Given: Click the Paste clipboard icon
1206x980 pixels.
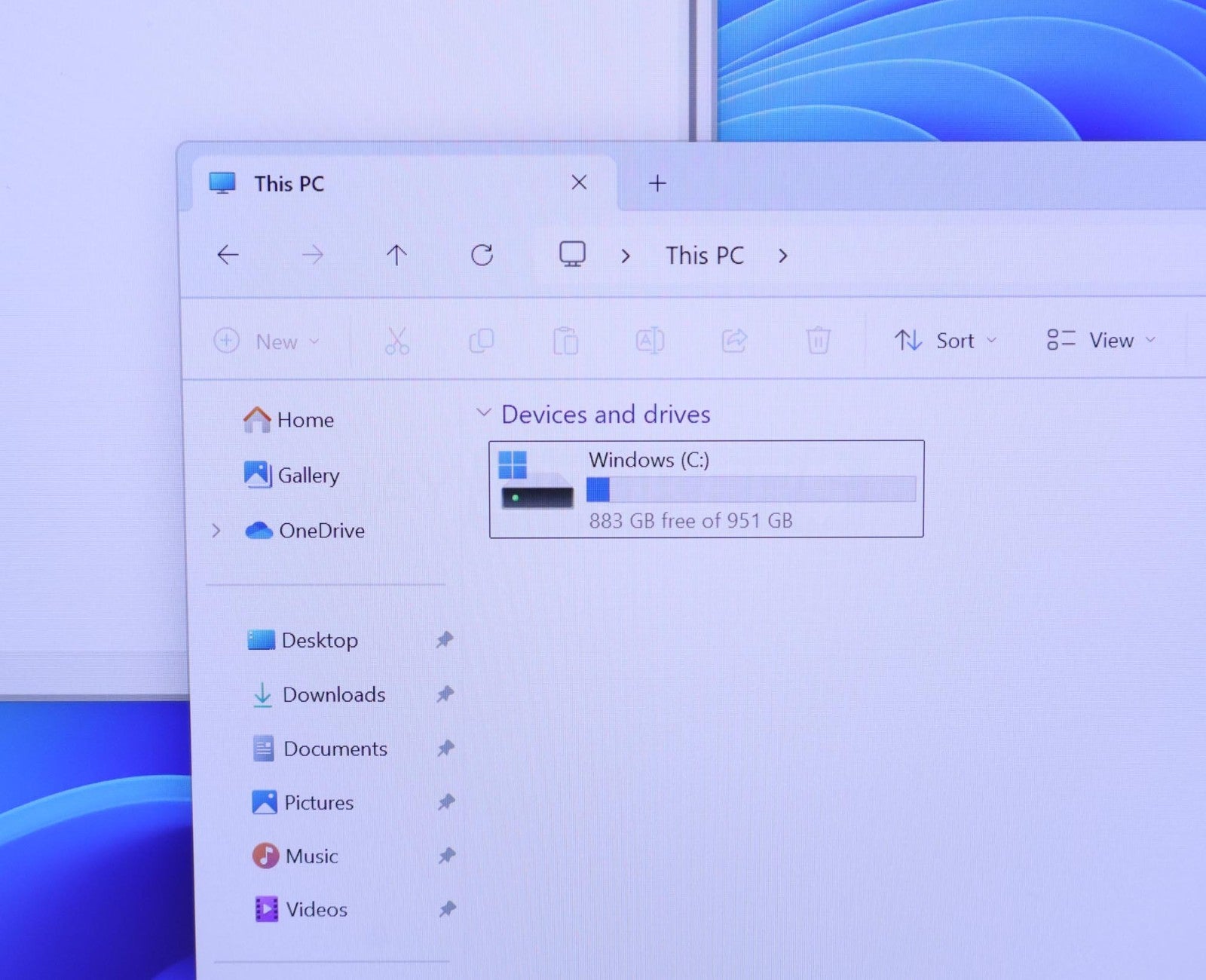Looking at the screenshot, I should point(565,341).
